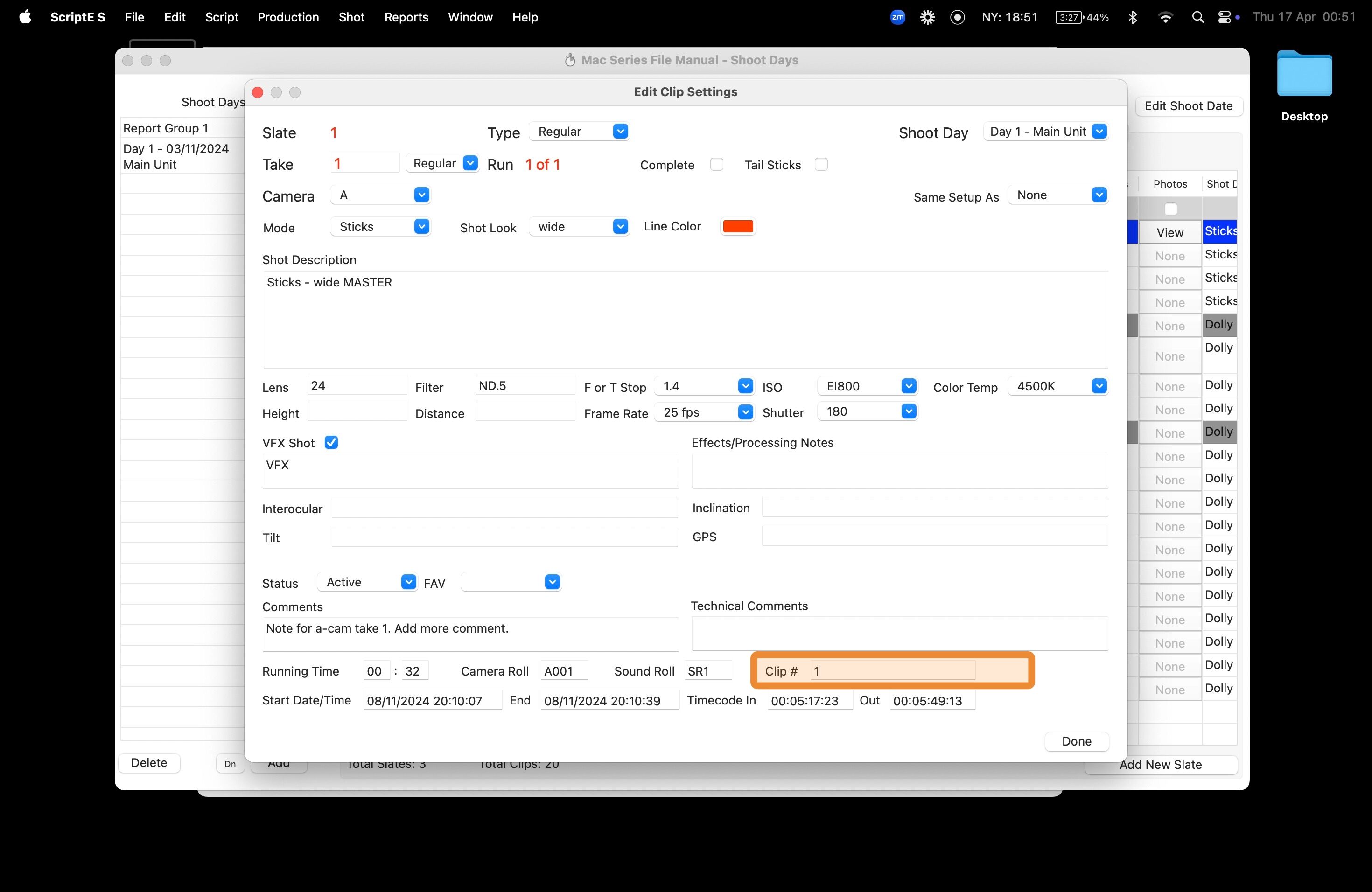
Task: Open the Production menu
Action: pyautogui.click(x=287, y=17)
